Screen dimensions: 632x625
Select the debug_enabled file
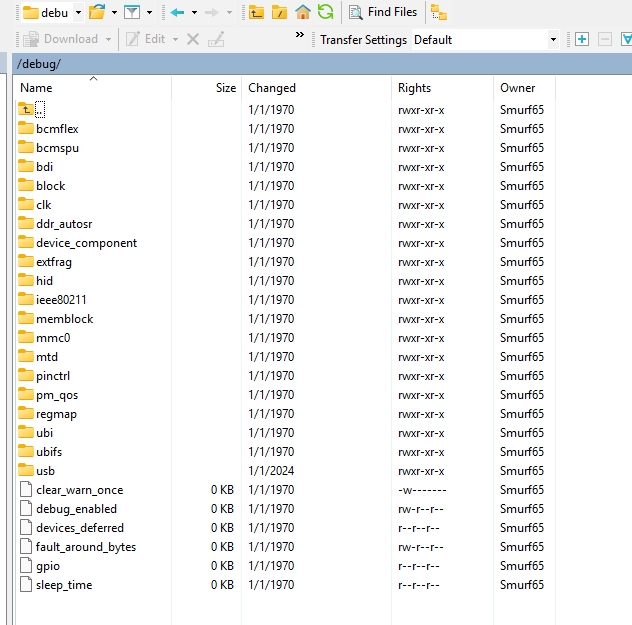click(76, 509)
